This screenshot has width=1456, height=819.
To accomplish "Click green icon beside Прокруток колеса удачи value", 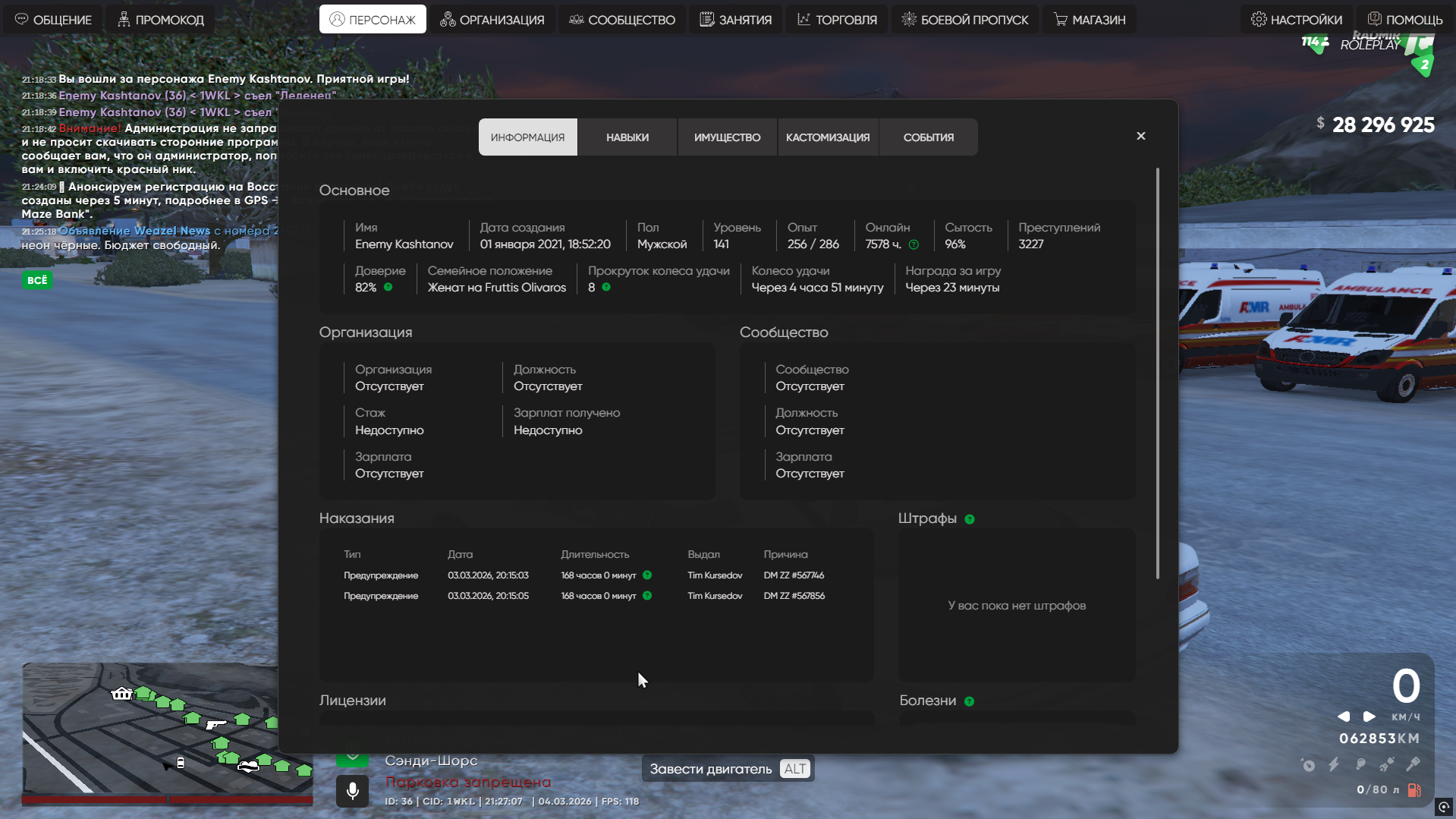I will point(605,287).
